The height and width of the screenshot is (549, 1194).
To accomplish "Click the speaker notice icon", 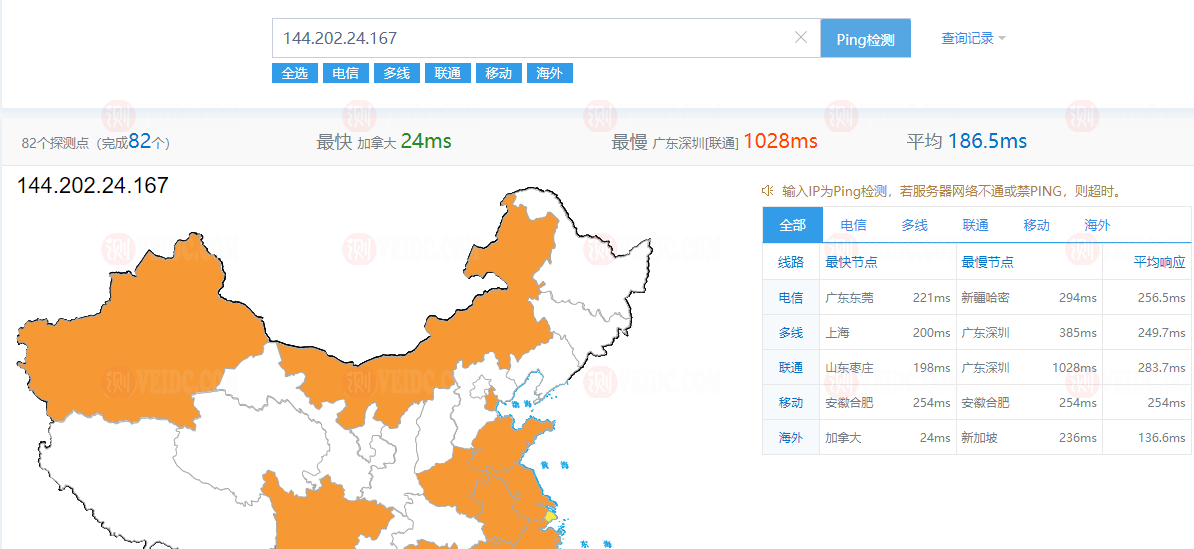I will [x=768, y=190].
